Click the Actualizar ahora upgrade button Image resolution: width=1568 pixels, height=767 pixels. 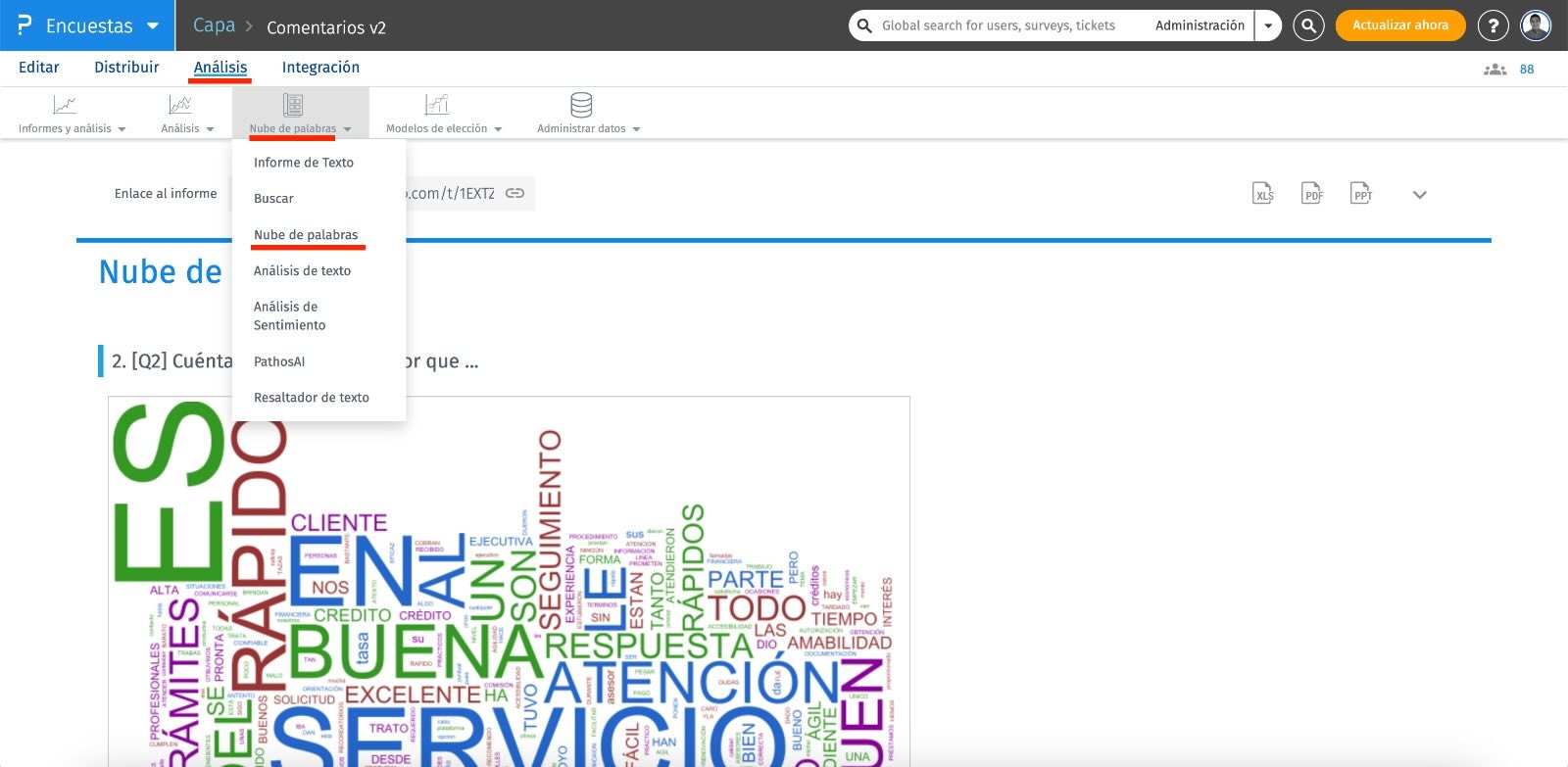coord(1400,25)
